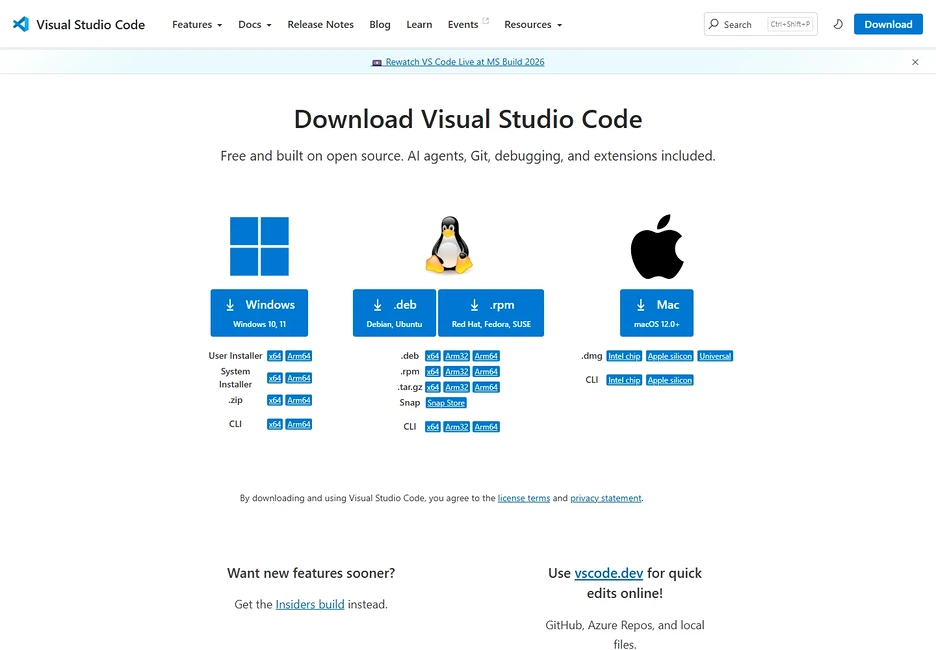Click the download arrow icon on .deb button
This screenshot has width=936, height=650.
(x=377, y=305)
